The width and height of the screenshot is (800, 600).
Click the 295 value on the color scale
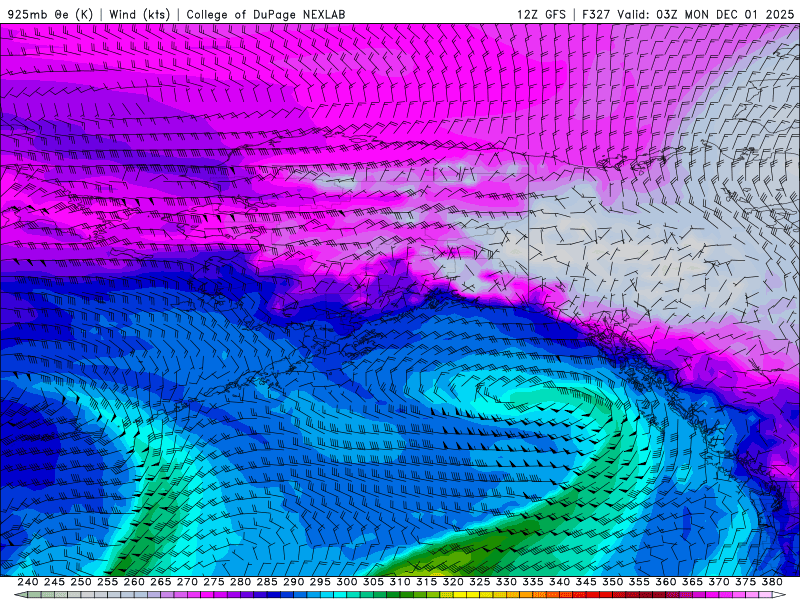click(x=320, y=582)
